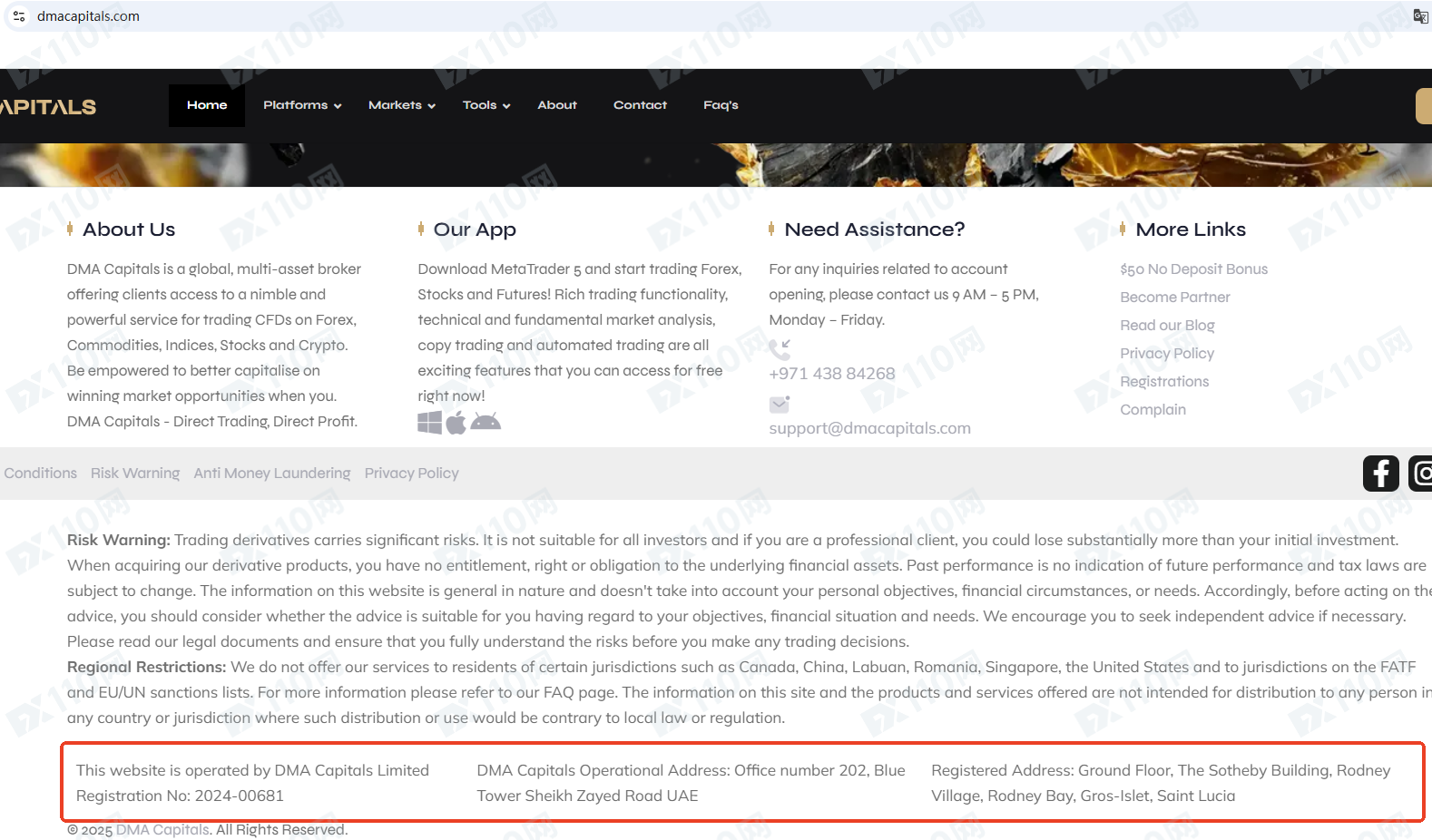This screenshot has height=840, width=1432.
Task: Click the Windows download icon
Action: click(x=429, y=422)
